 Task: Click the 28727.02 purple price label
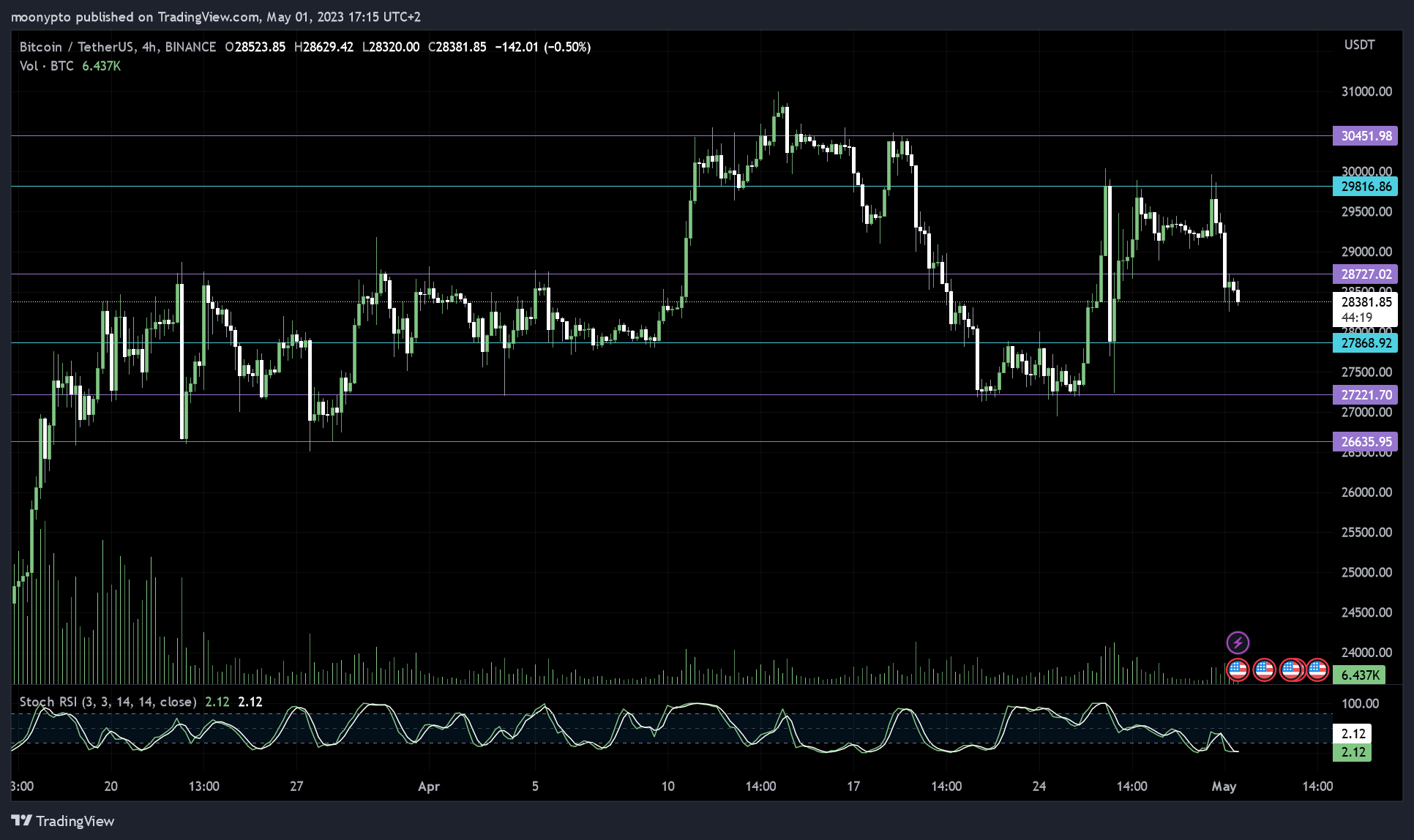coord(1365,274)
